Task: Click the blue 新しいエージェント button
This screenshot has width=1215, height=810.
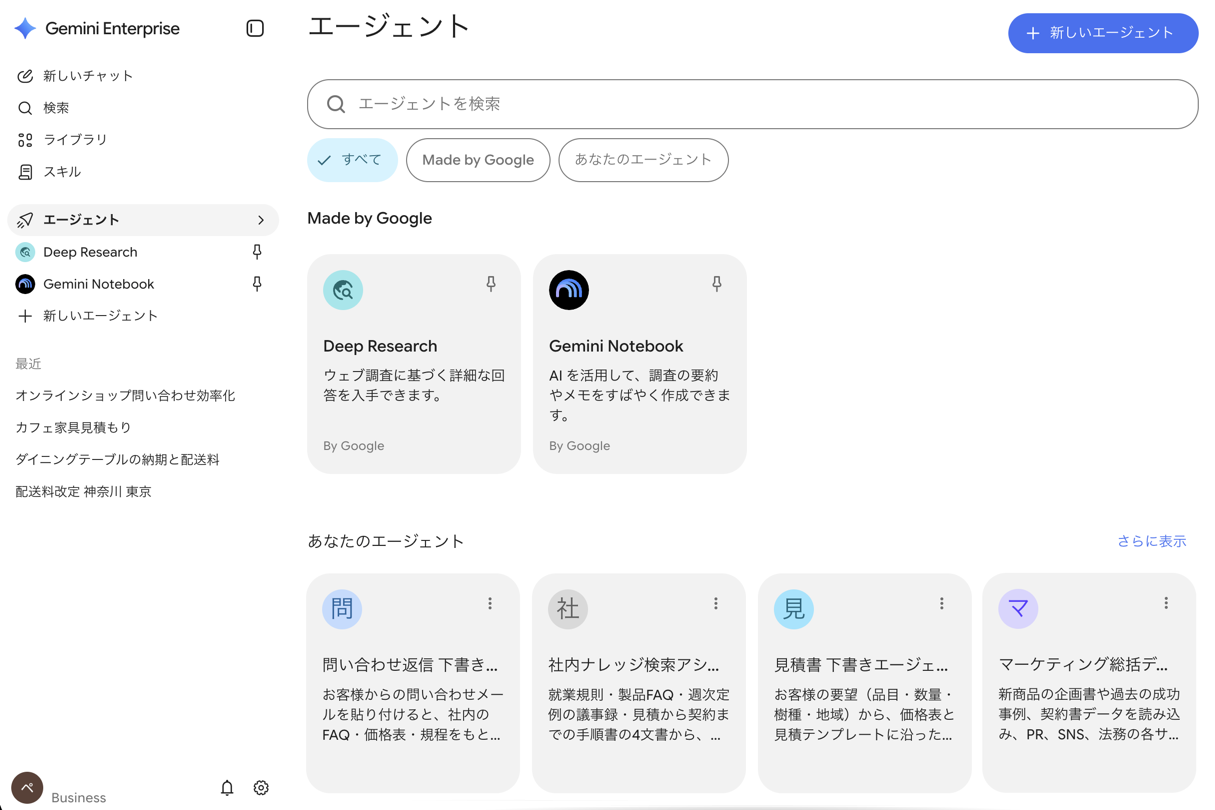Action: tap(1103, 33)
